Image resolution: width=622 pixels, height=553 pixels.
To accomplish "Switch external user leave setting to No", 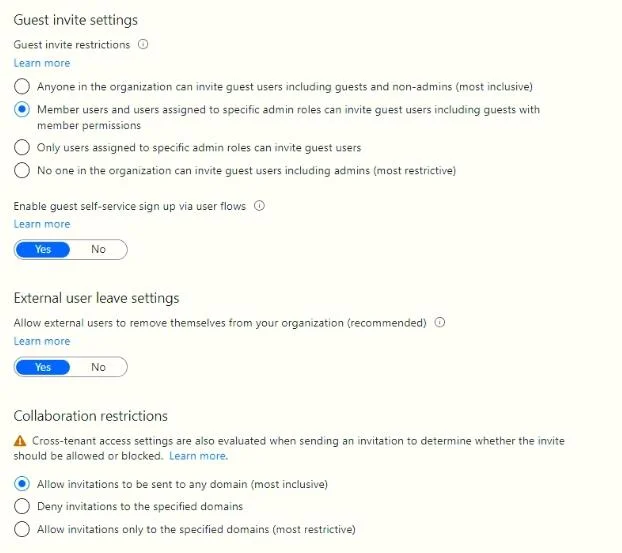I will (x=98, y=367).
